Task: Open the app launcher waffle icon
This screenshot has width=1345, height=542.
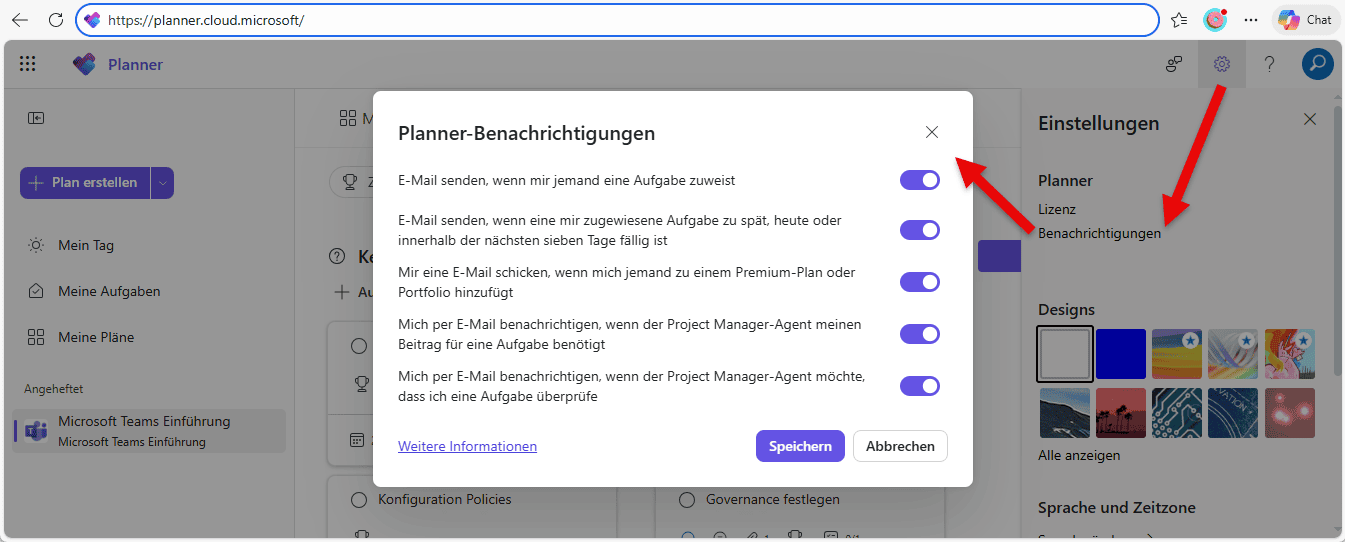Action: [x=27, y=64]
